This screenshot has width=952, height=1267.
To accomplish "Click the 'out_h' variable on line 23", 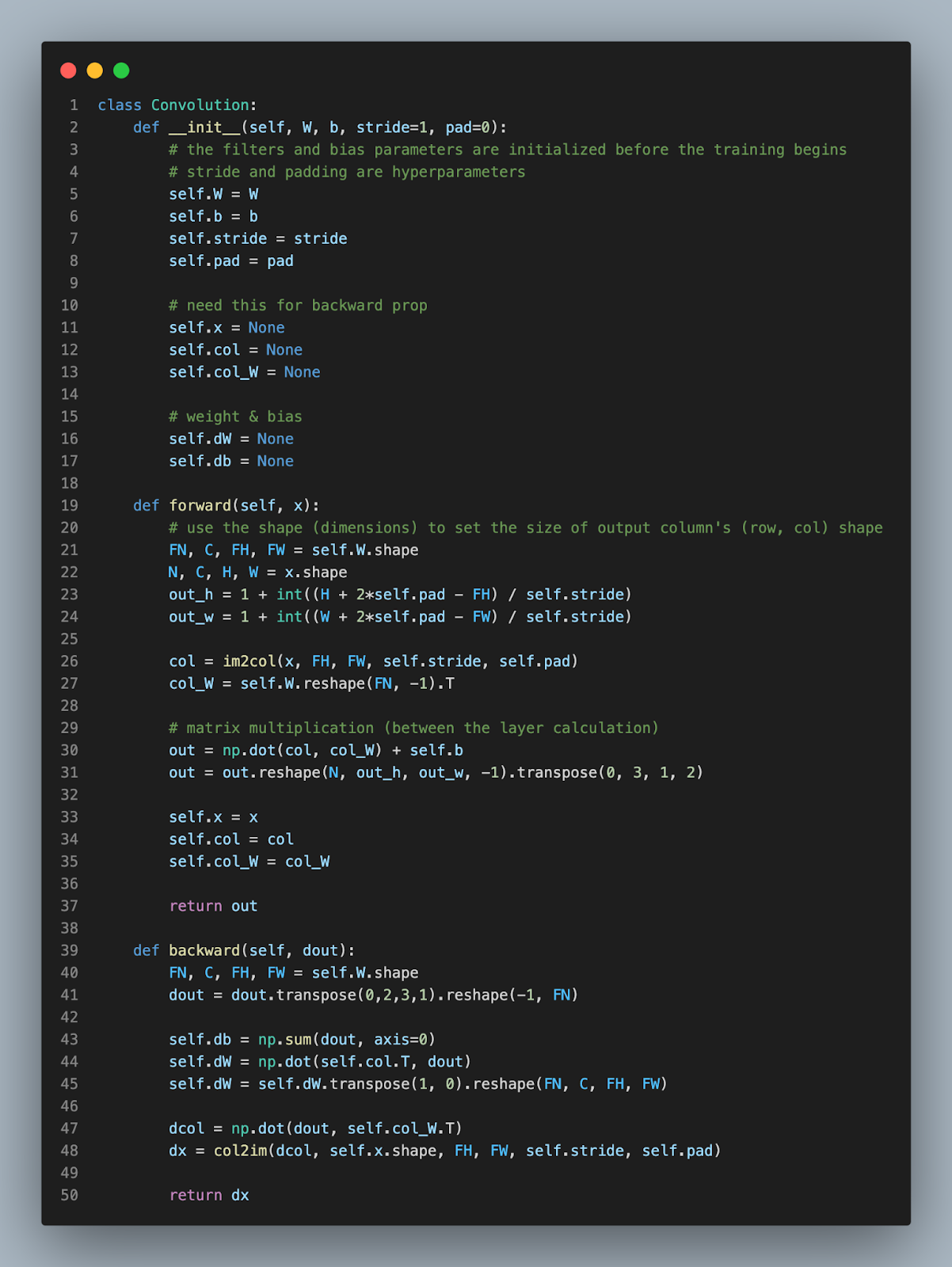I will [191, 594].
